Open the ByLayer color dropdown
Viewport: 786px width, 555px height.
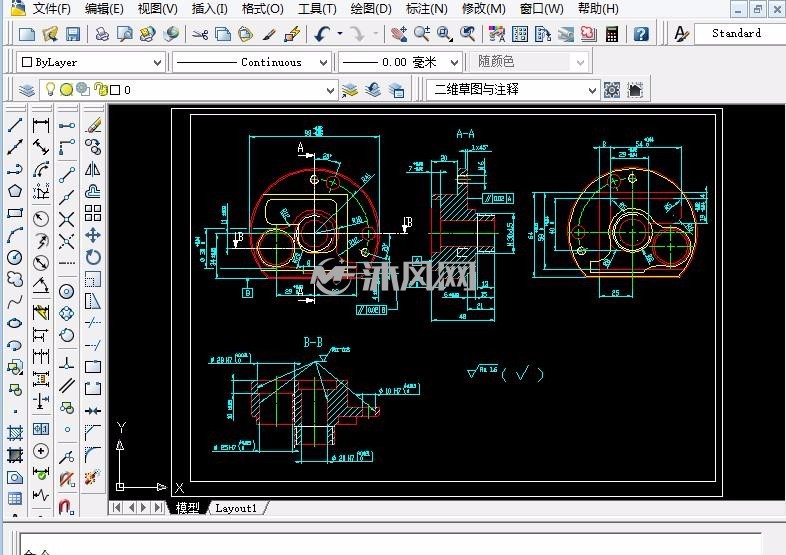coord(91,62)
